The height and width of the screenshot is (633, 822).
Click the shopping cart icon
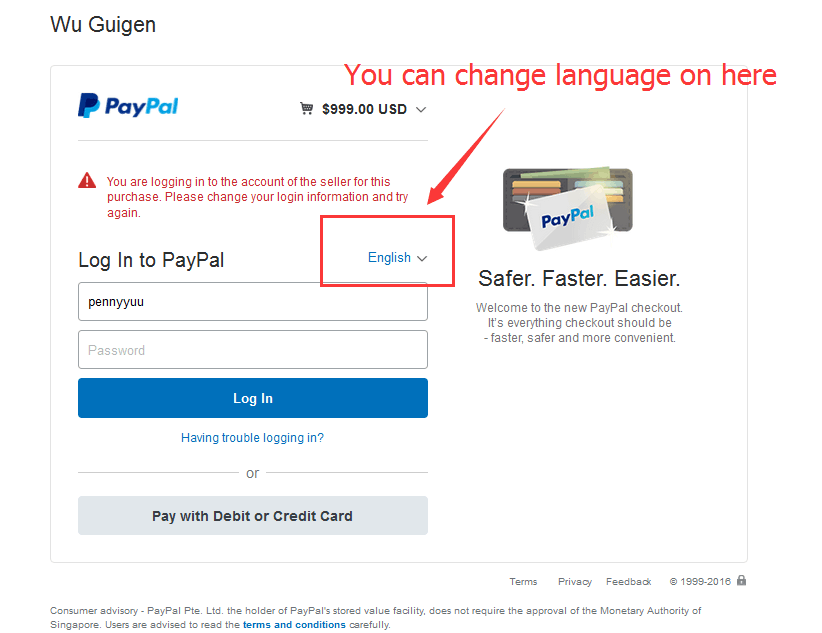click(x=306, y=109)
